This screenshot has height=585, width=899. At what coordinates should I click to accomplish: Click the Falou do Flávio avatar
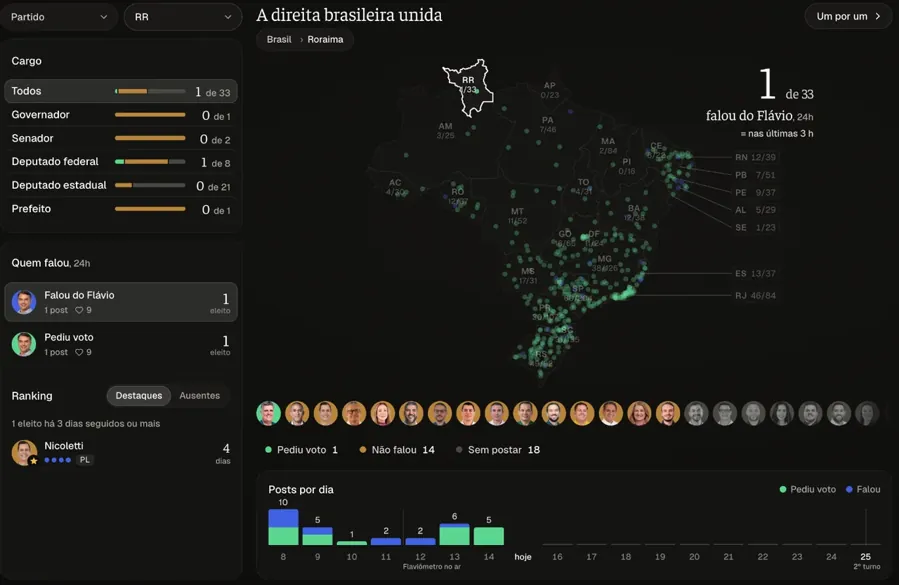pyautogui.click(x=24, y=302)
